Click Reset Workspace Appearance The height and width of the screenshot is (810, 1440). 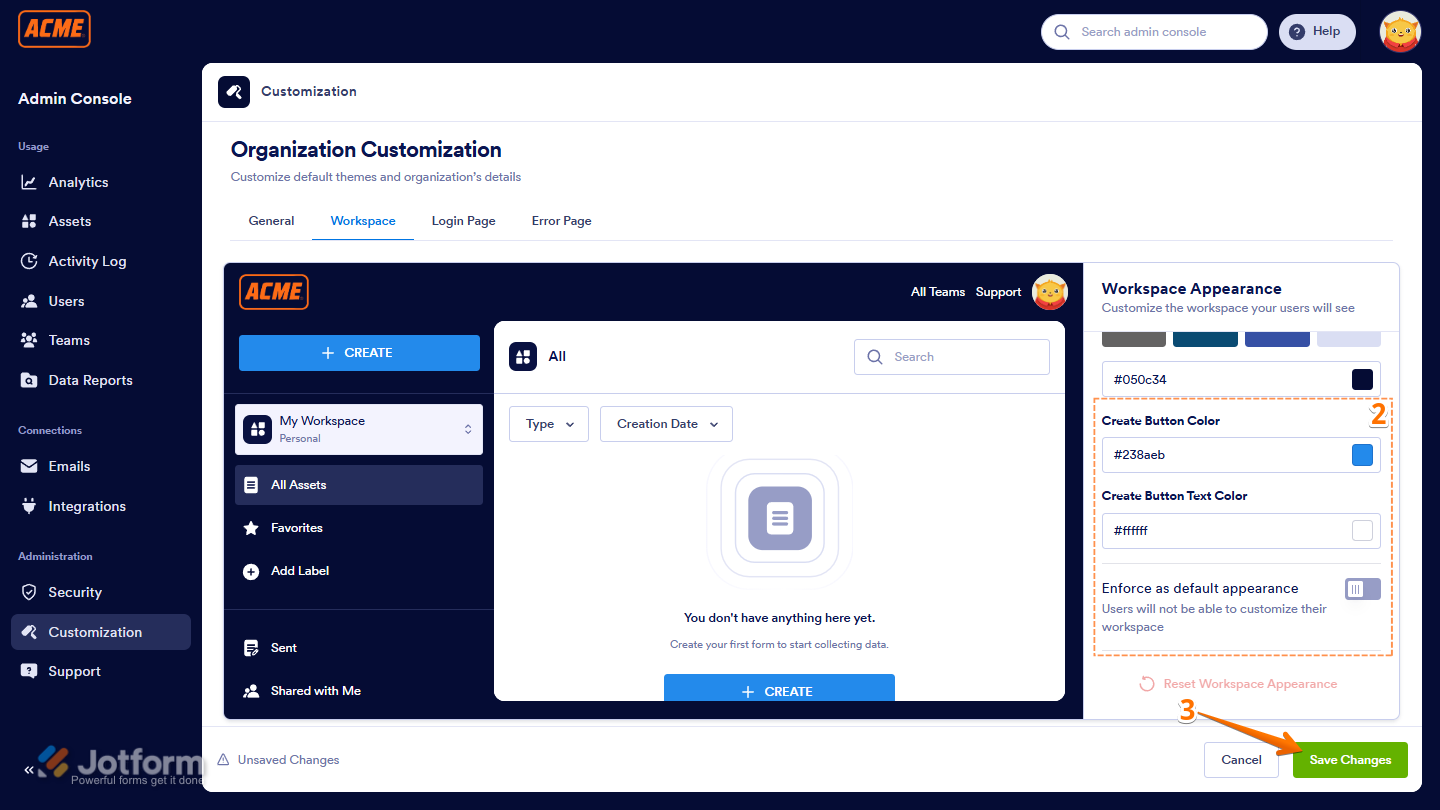click(x=1238, y=683)
